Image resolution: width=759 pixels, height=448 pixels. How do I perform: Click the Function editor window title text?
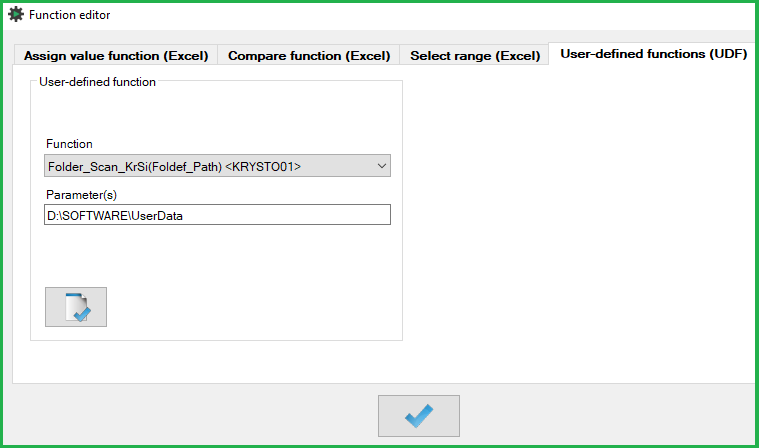pos(70,15)
